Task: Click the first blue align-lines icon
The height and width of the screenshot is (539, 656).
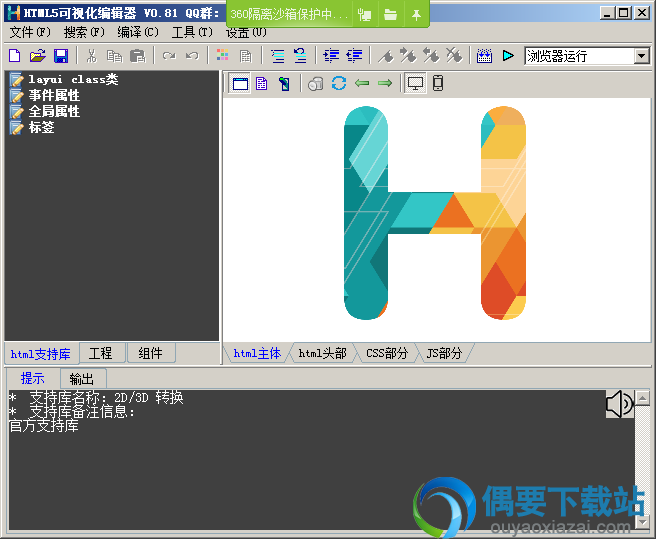Action: point(331,56)
